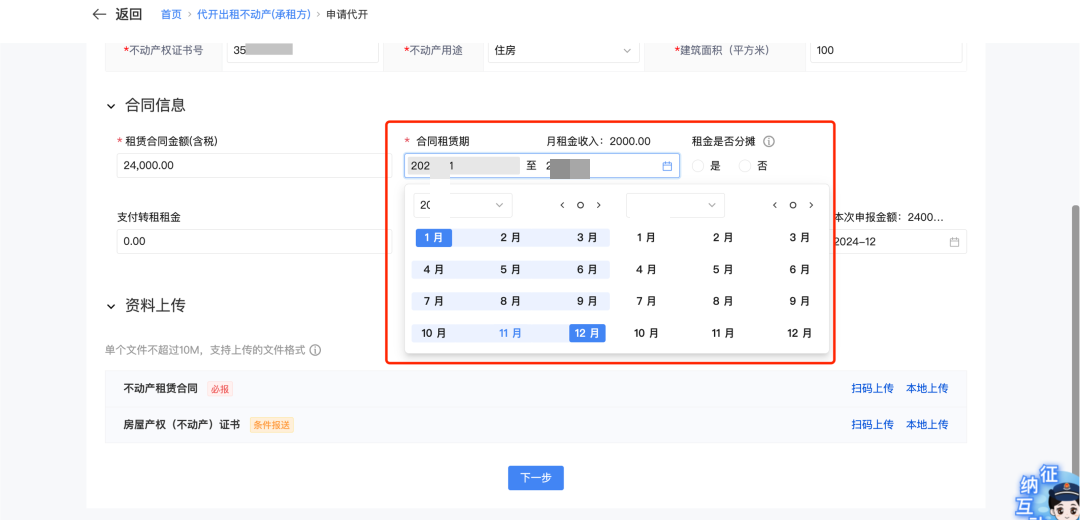
Task: Go to next year in right calendar panel
Action: (811, 205)
